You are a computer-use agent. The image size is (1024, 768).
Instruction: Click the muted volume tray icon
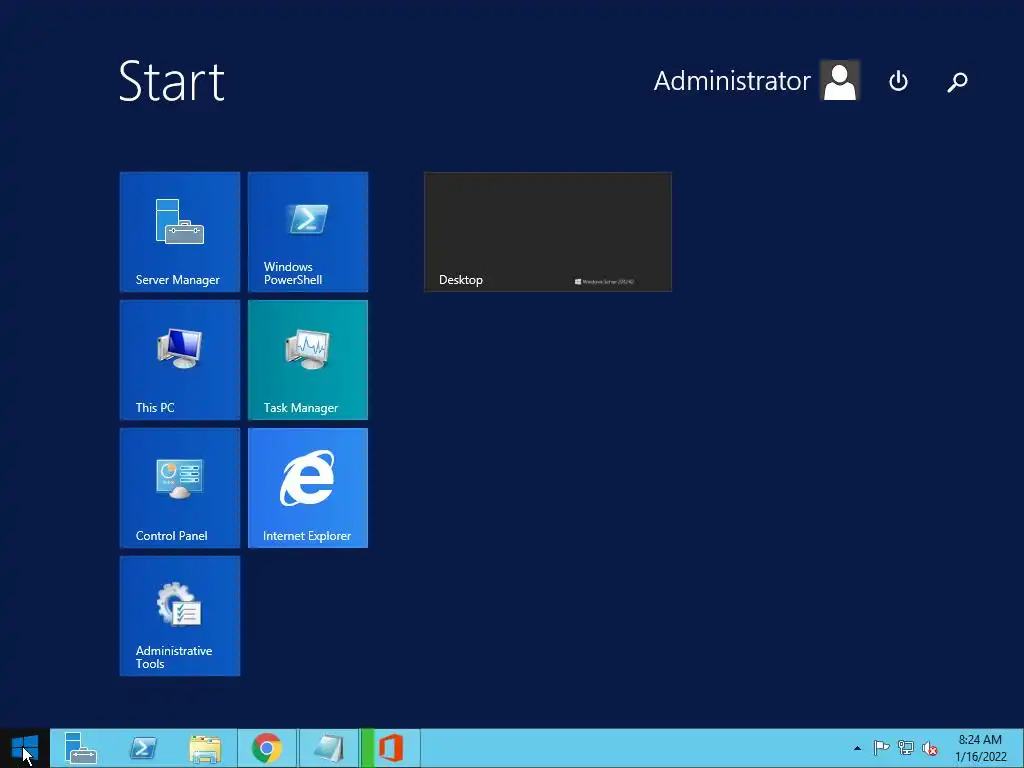click(930, 748)
